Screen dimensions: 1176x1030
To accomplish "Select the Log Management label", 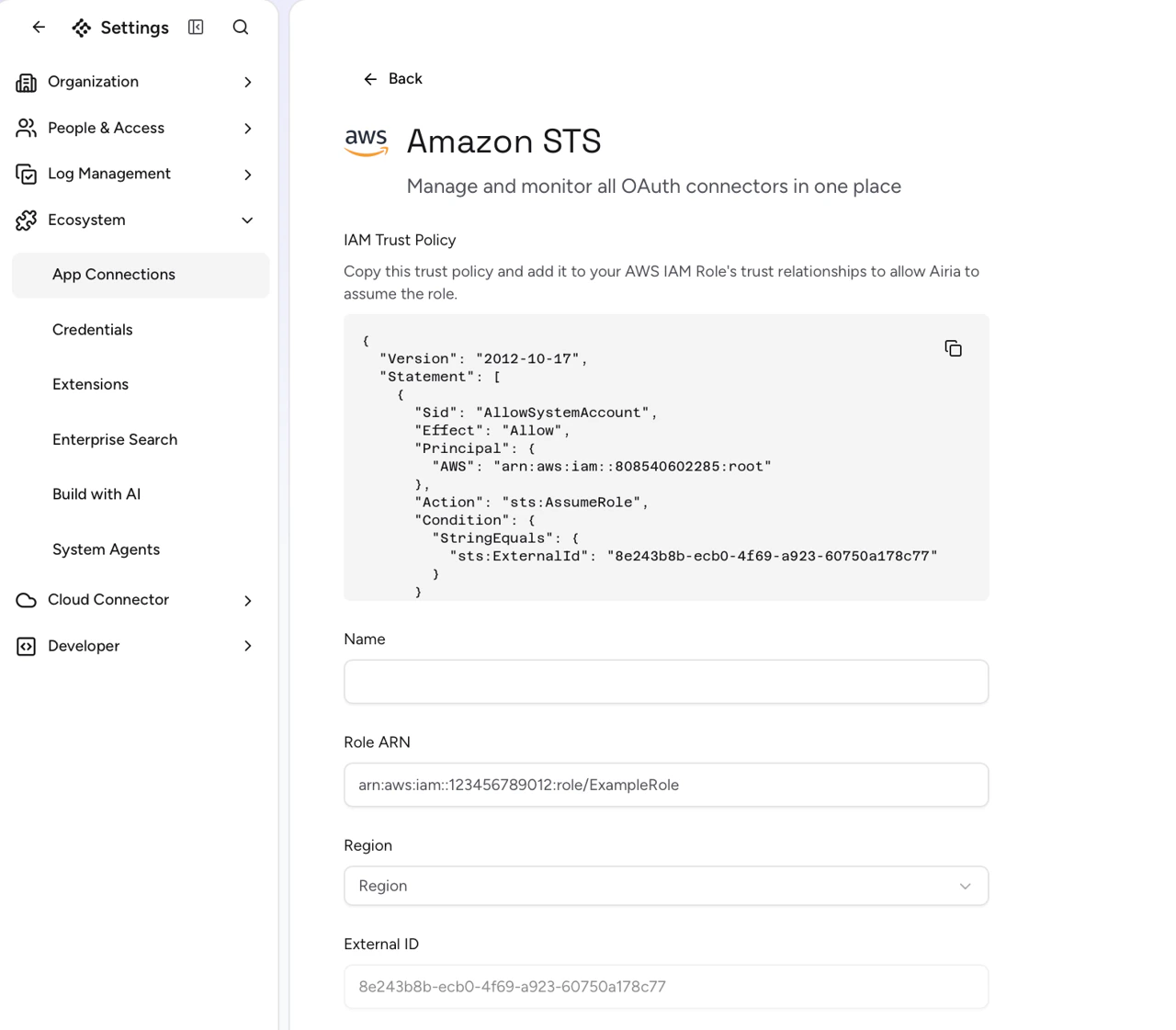I will click(x=109, y=174).
